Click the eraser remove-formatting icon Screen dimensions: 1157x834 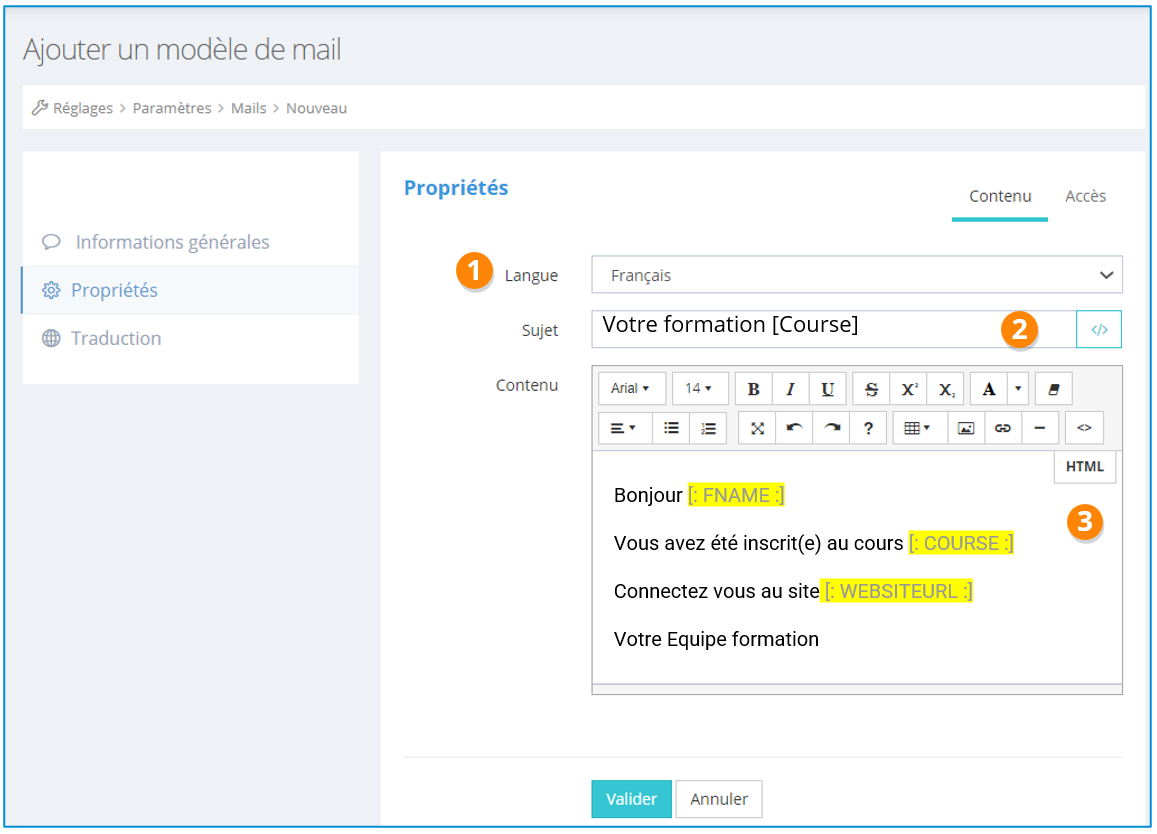(x=1053, y=389)
